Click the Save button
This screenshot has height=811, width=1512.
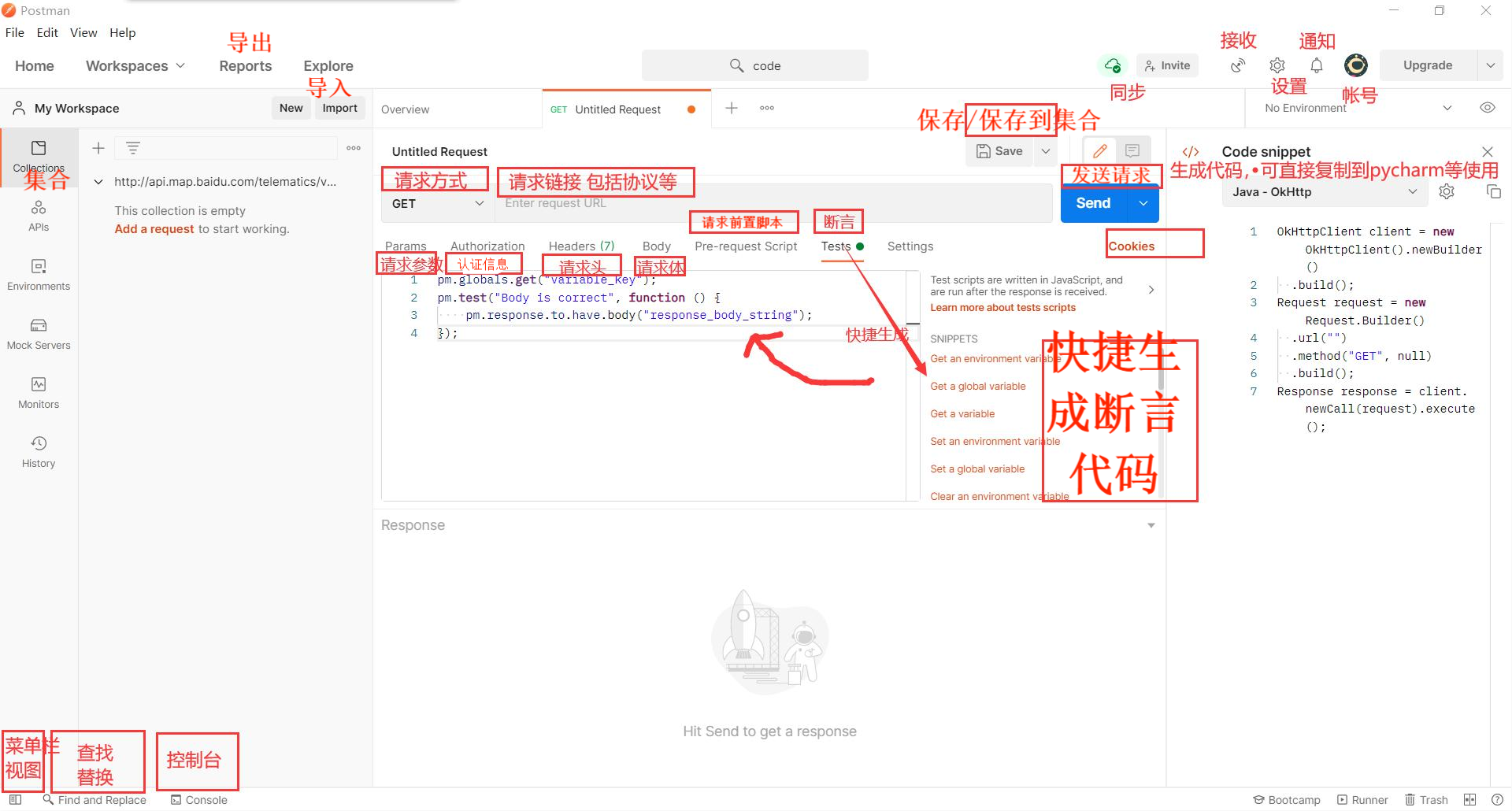(1000, 151)
